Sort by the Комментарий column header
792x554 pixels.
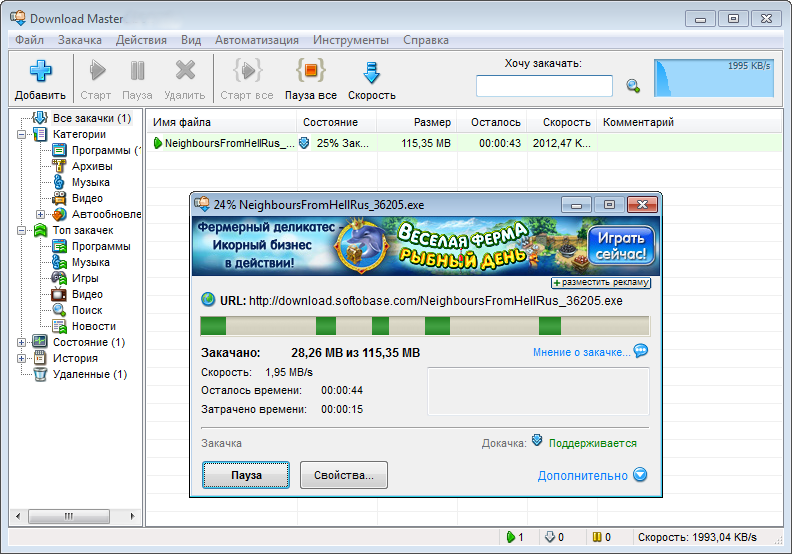click(x=689, y=122)
